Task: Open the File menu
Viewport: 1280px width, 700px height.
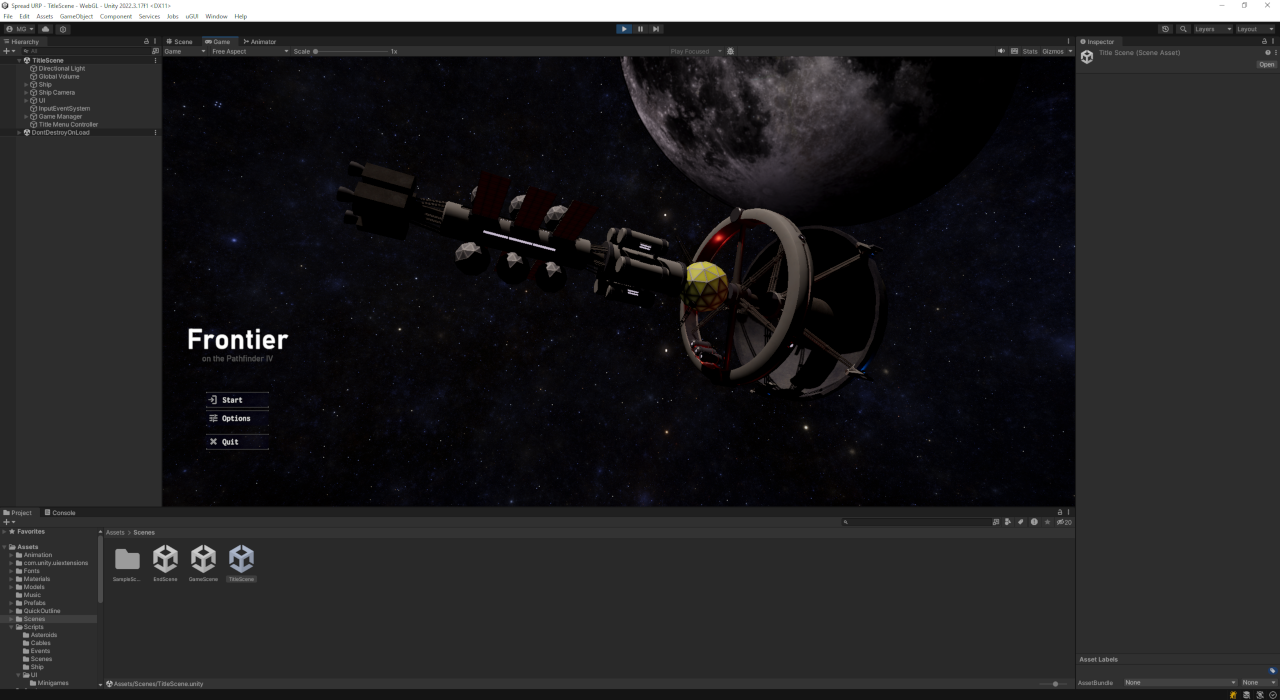Action: (x=8, y=16)
